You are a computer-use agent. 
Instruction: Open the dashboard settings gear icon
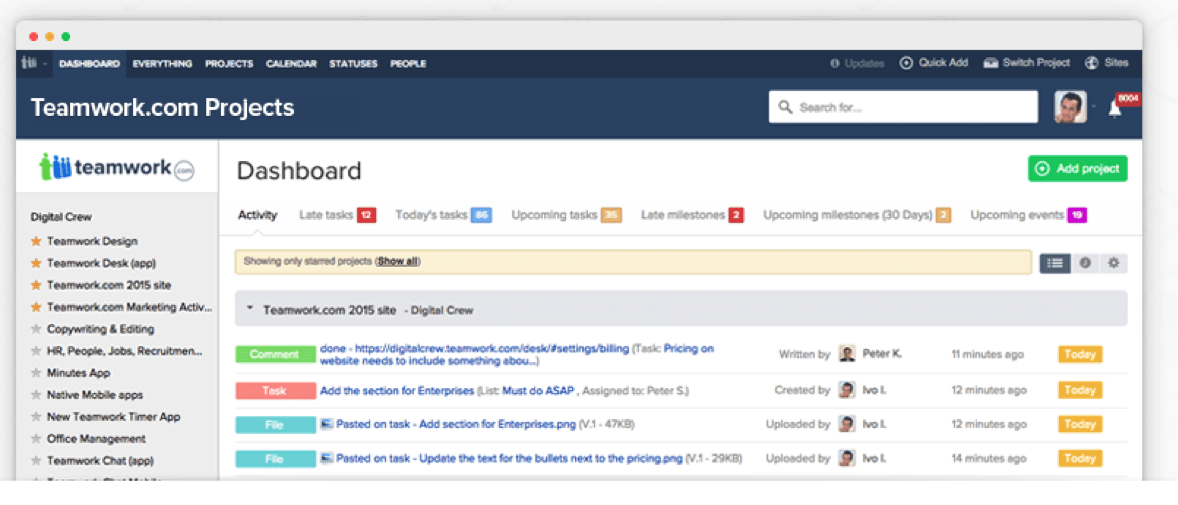pyautogui.click(x=1113, y=263)
